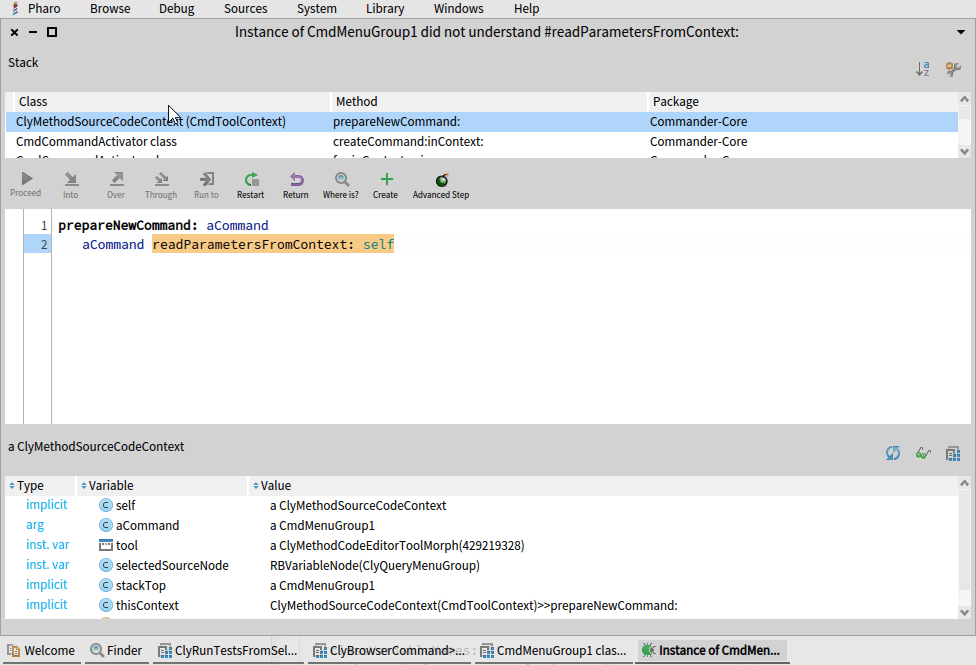This screenshot has width=976, height=665.
Task: Open the System menu
Action: pos(317,9)
